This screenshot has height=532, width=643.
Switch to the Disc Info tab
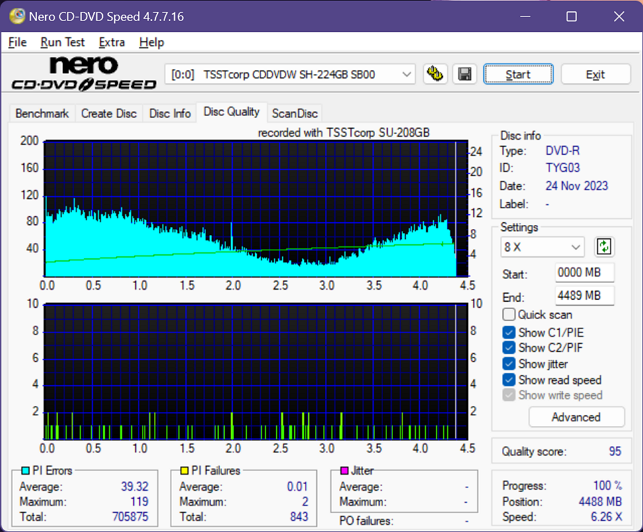pos(170,113)
